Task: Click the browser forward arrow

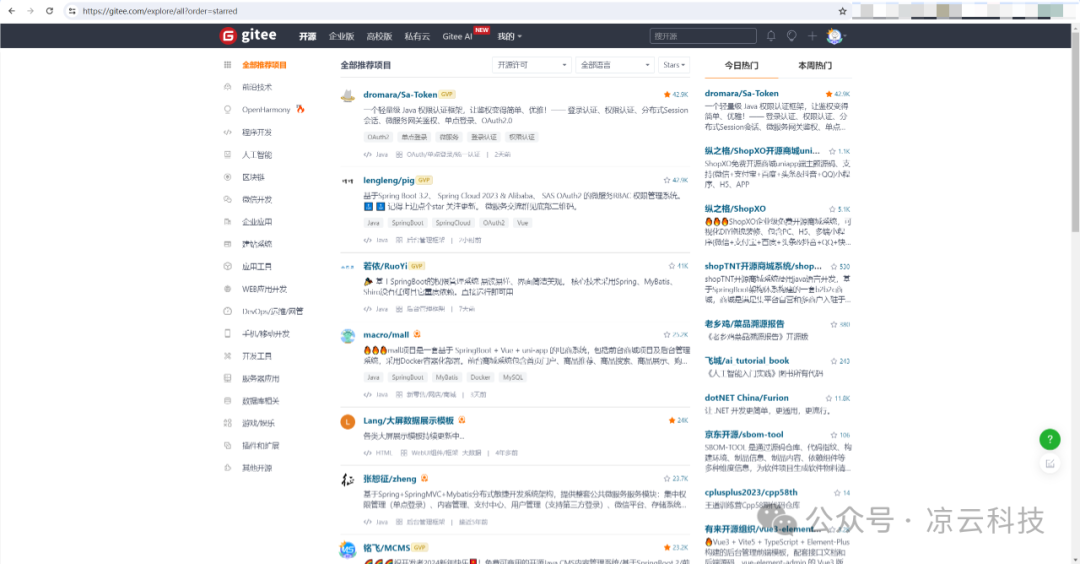Action: (x=30, y=11)
